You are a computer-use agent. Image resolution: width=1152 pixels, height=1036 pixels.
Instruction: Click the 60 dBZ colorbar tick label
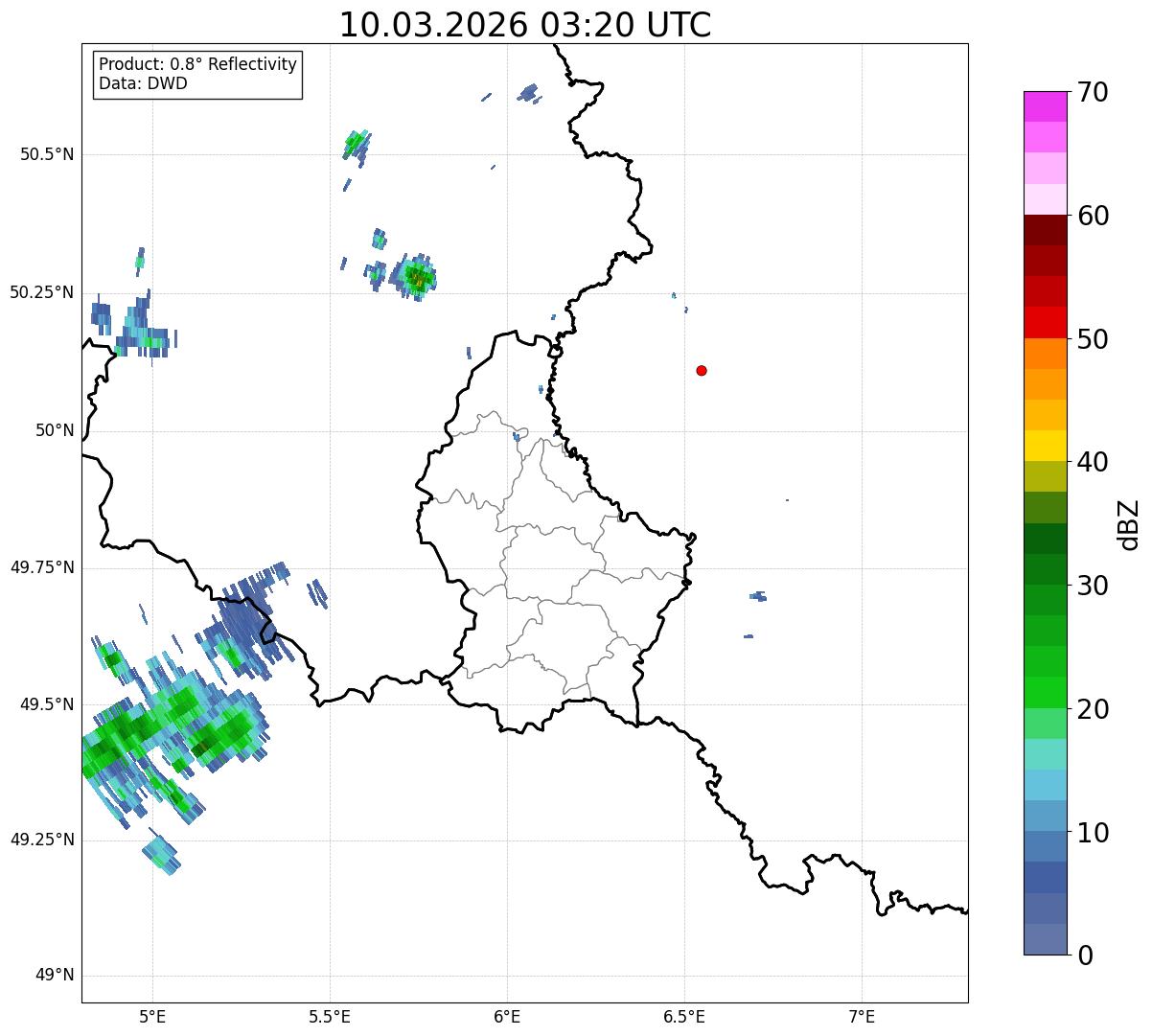(1093, 216)
